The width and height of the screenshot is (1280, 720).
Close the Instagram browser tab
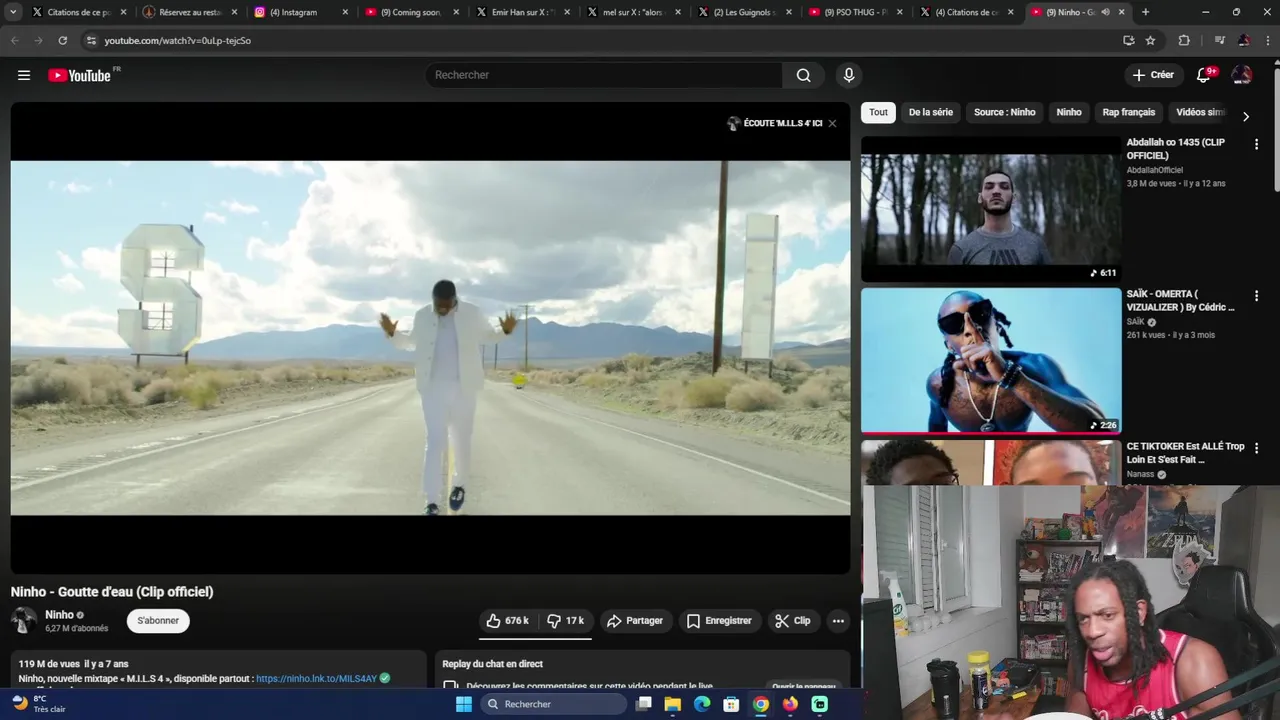[346, 12]
